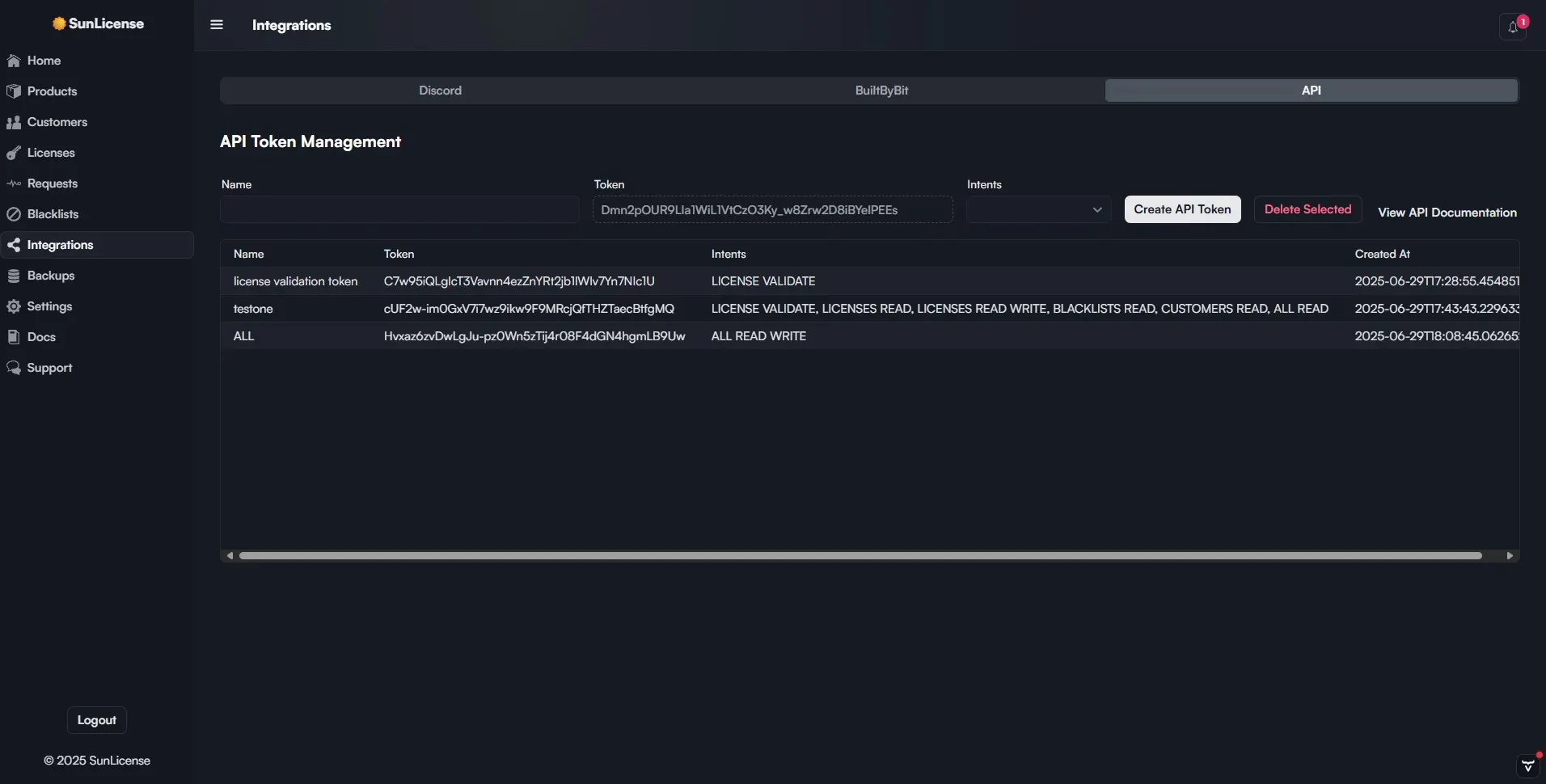Click the token starting with C7w95iQLglcT3

coord(519,281)
